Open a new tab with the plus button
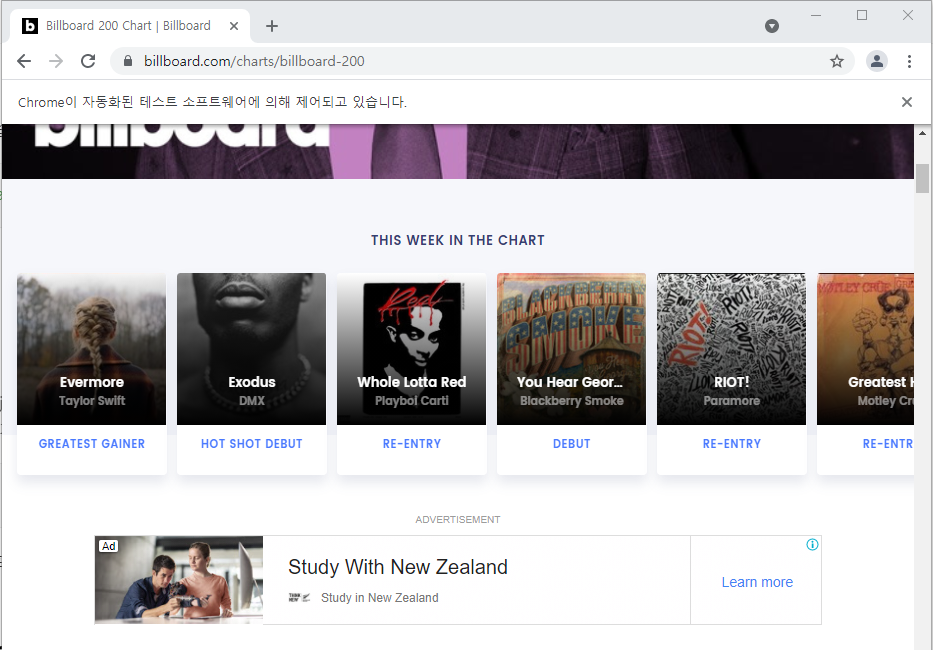The height and width of the screenshot is (650, 933). pos(272,26)
